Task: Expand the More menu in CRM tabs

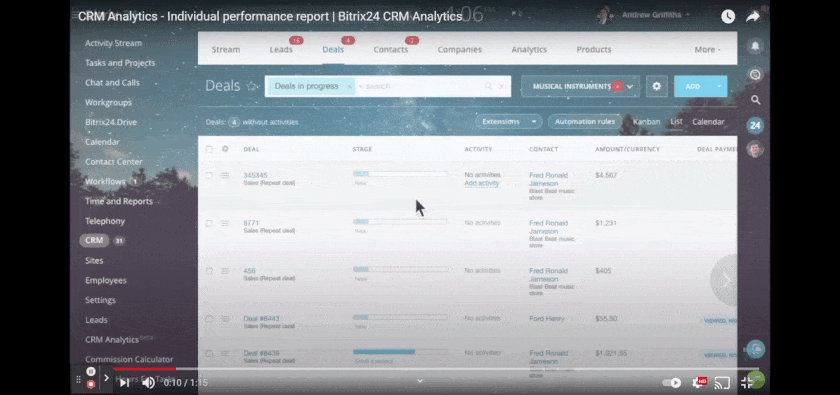Action: (x=707, y=49)
